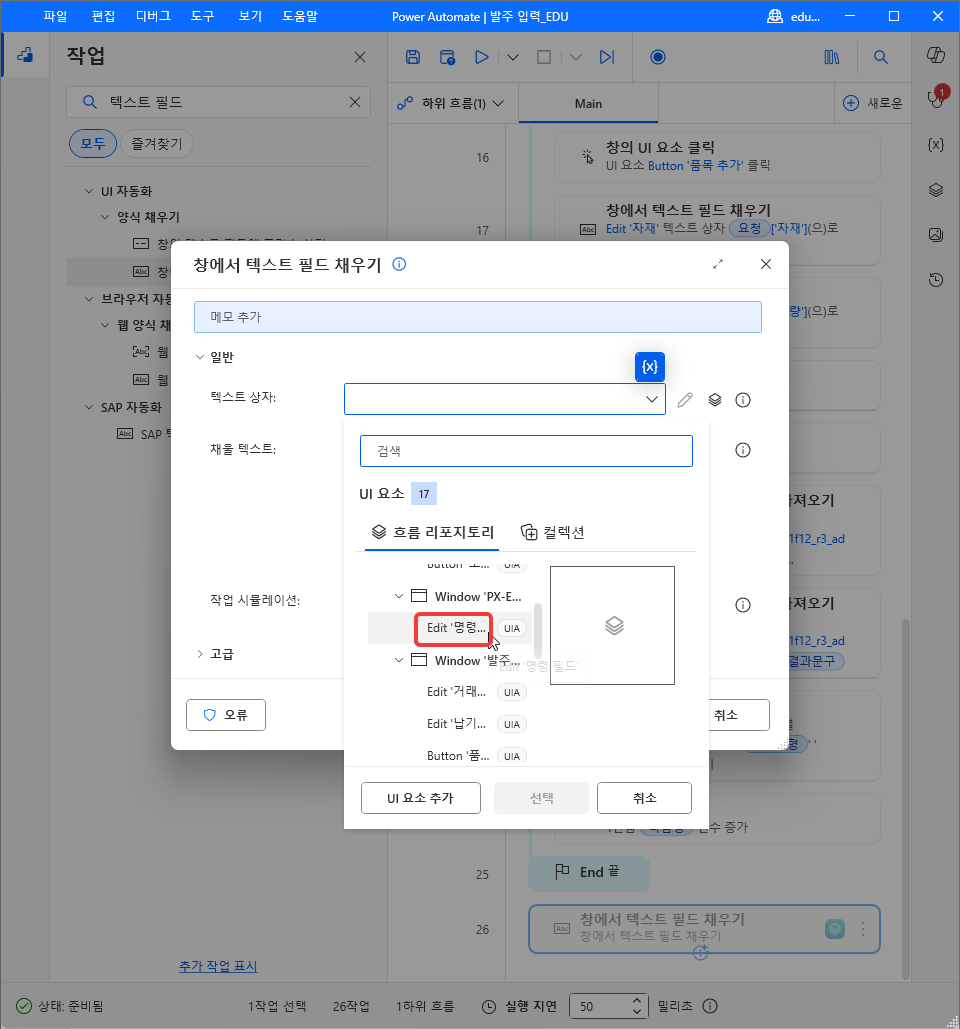Image resolution: width=960 pixels, height=1029 pixels.
Task: Click the 텍스트 필드 actions search box
Action: pos(219,102)
